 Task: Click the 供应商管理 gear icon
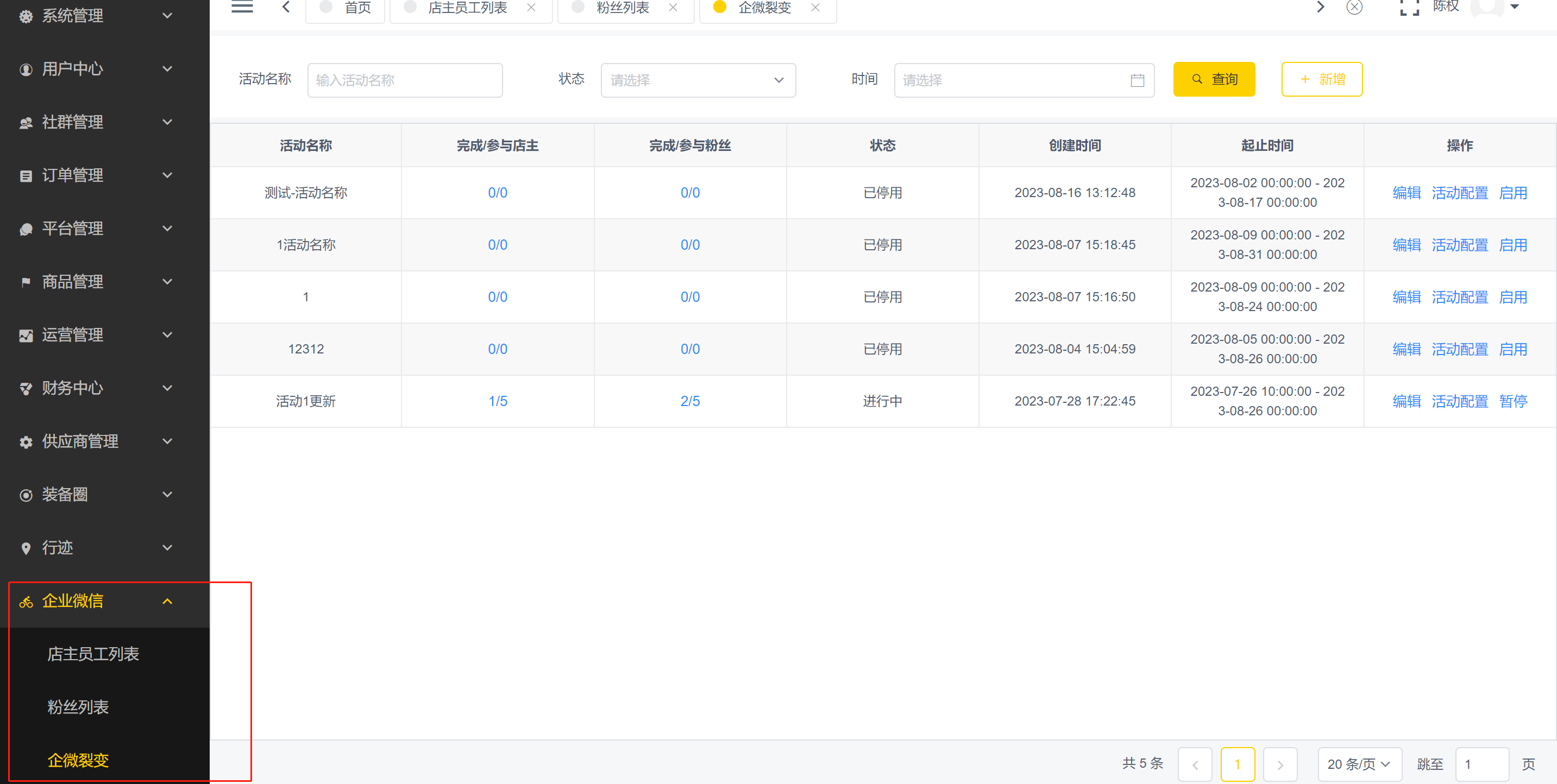pos(26,442)
